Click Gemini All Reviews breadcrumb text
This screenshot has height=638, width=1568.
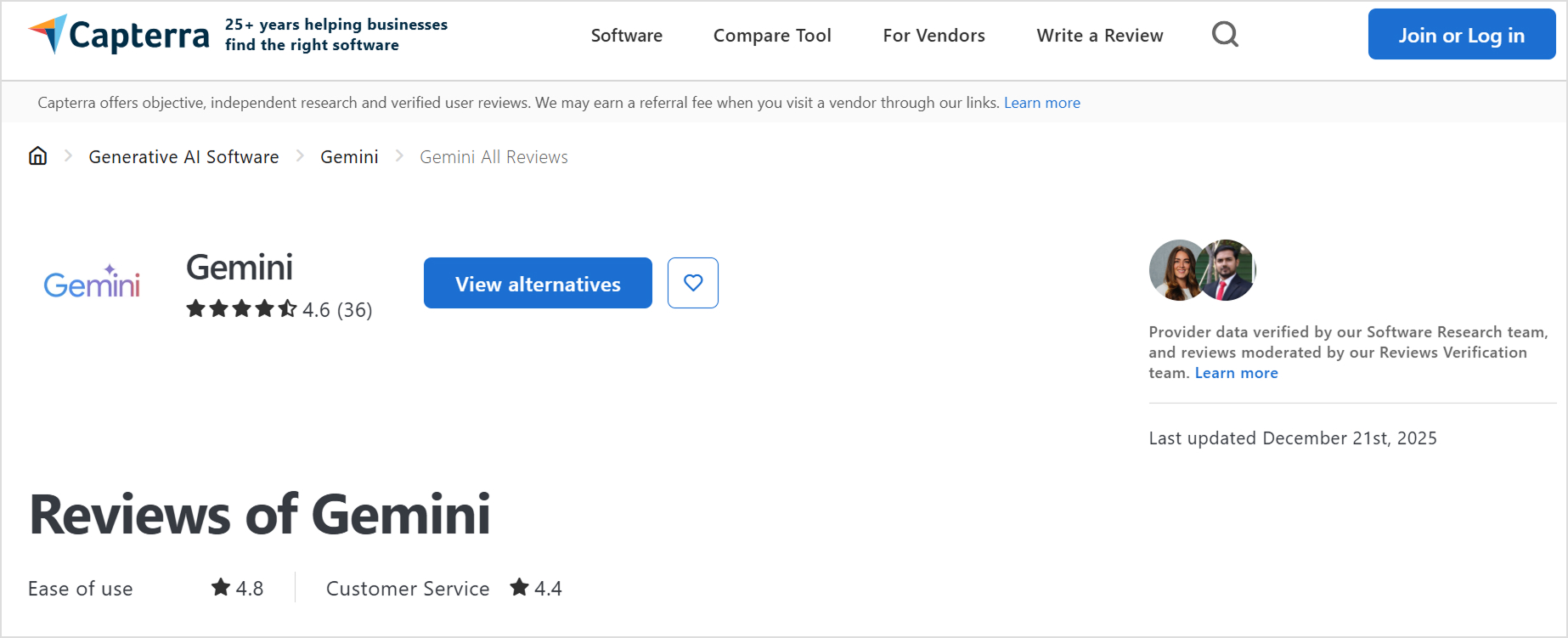pyautogui.click(x=494, y=157)
